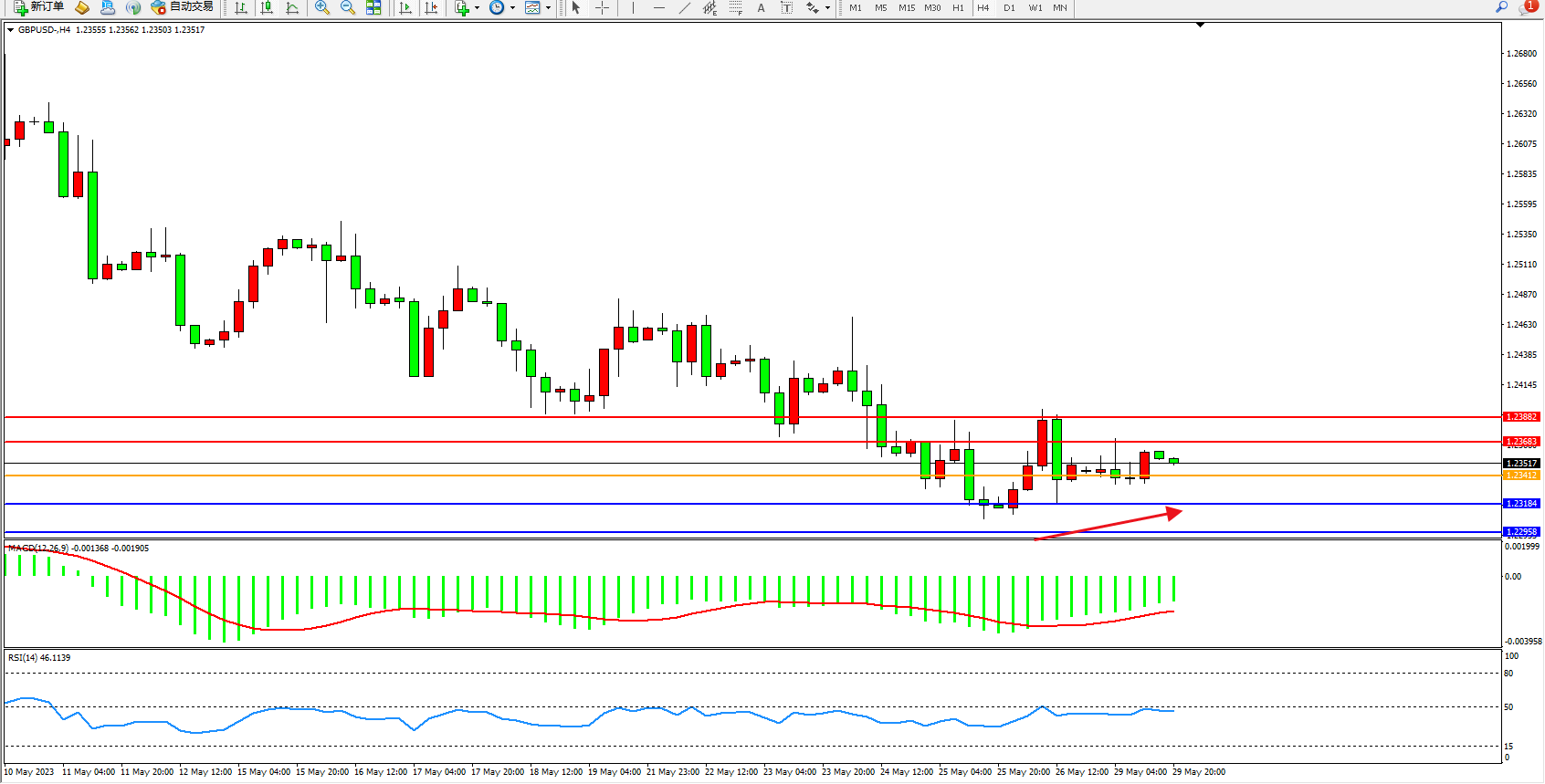Draw a trendline with the diagonal line tool
Image resolution: width=1545 pixels, height=784 pixels.
685,7
